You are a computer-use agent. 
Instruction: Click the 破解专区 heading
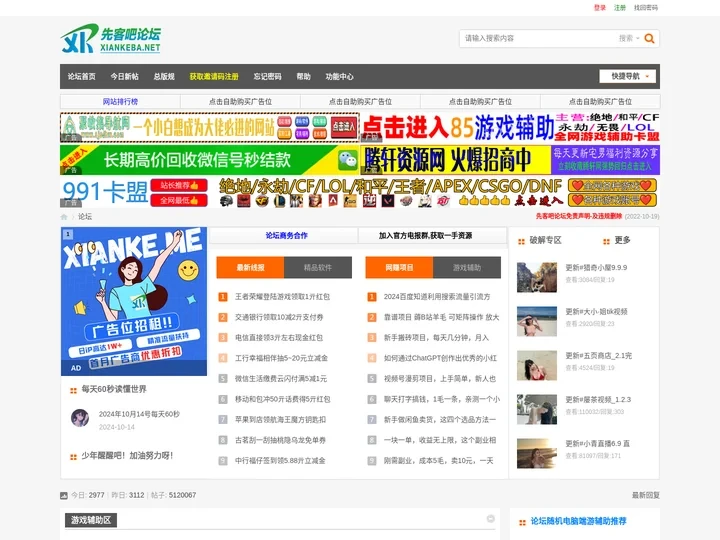[x=546, y=240]
